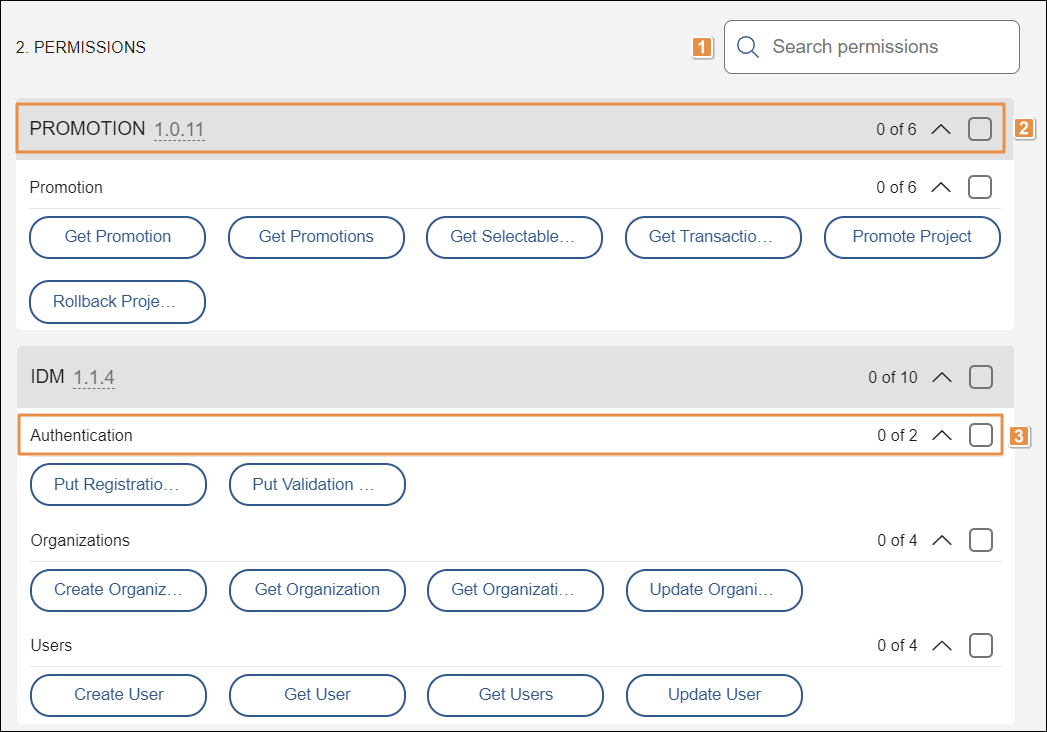Collapse the Users subsection
This screenshot has width=1047, height=732.
941,645
